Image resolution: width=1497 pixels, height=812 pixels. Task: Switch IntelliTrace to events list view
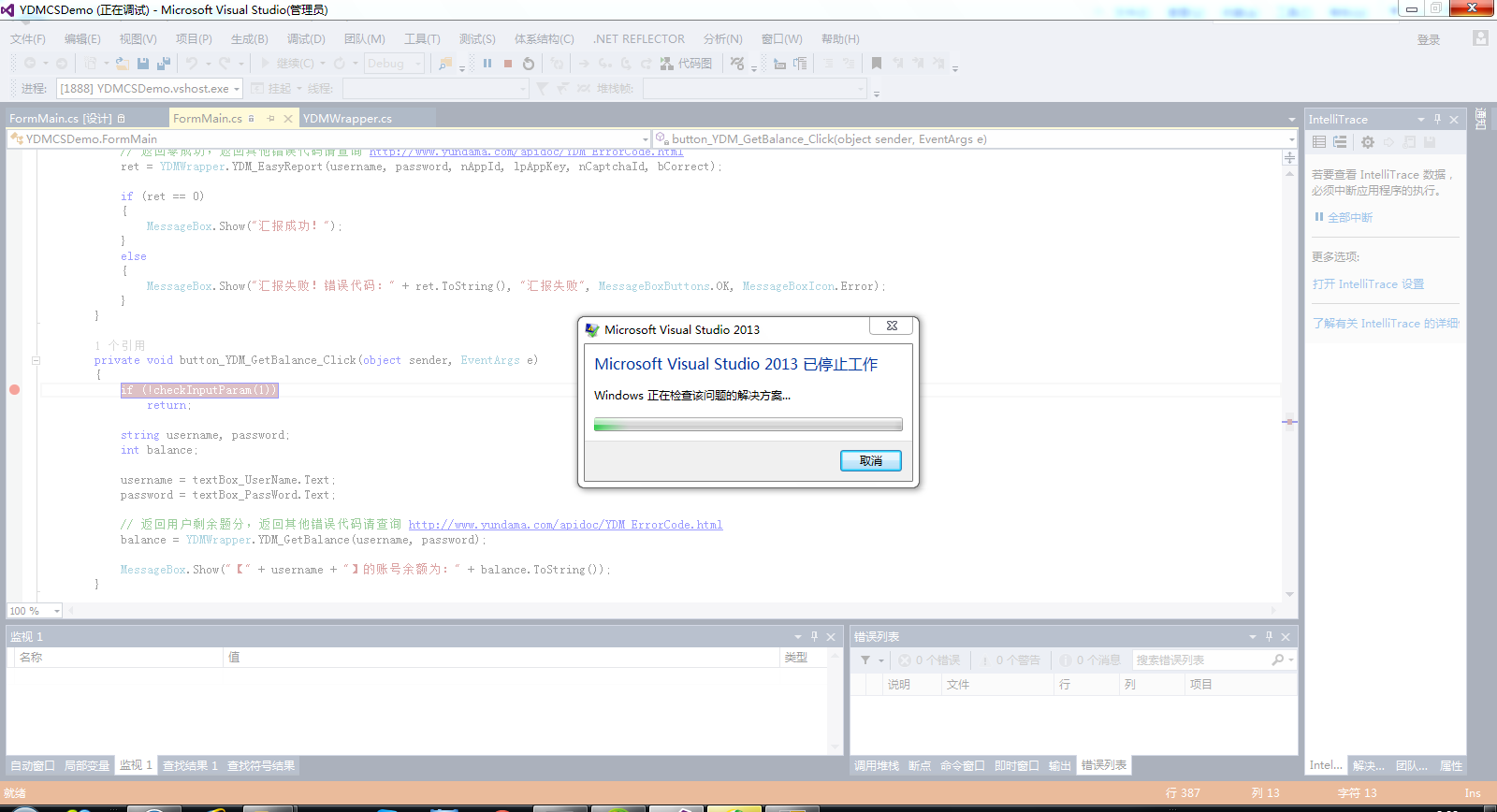(1319, 142)
